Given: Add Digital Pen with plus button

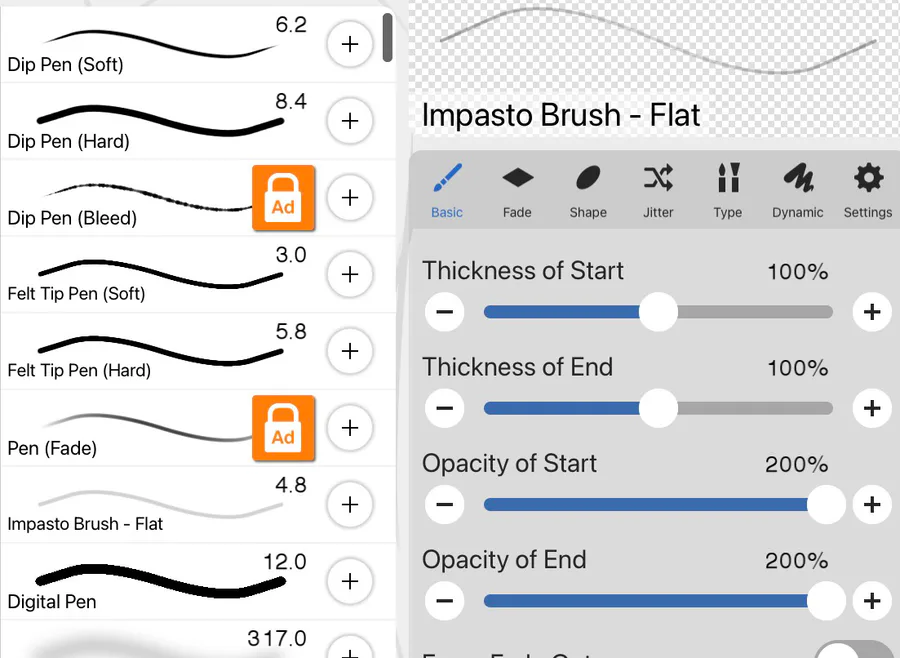Looking at the screenshot, I should pyautogui.click(x=350, y=581).
